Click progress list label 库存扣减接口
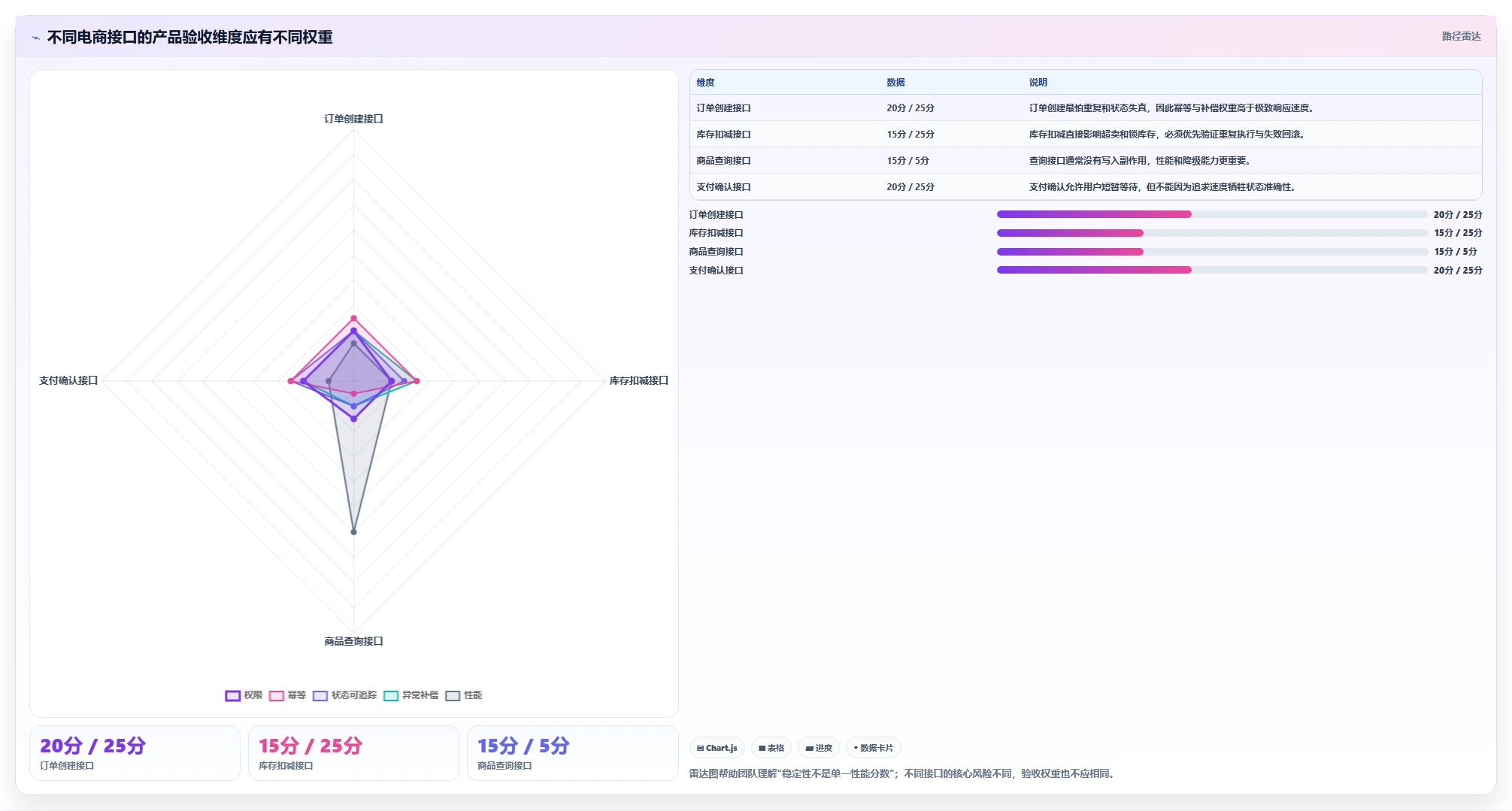Screen dimensions: 1512x811 (x=716, y=233)
